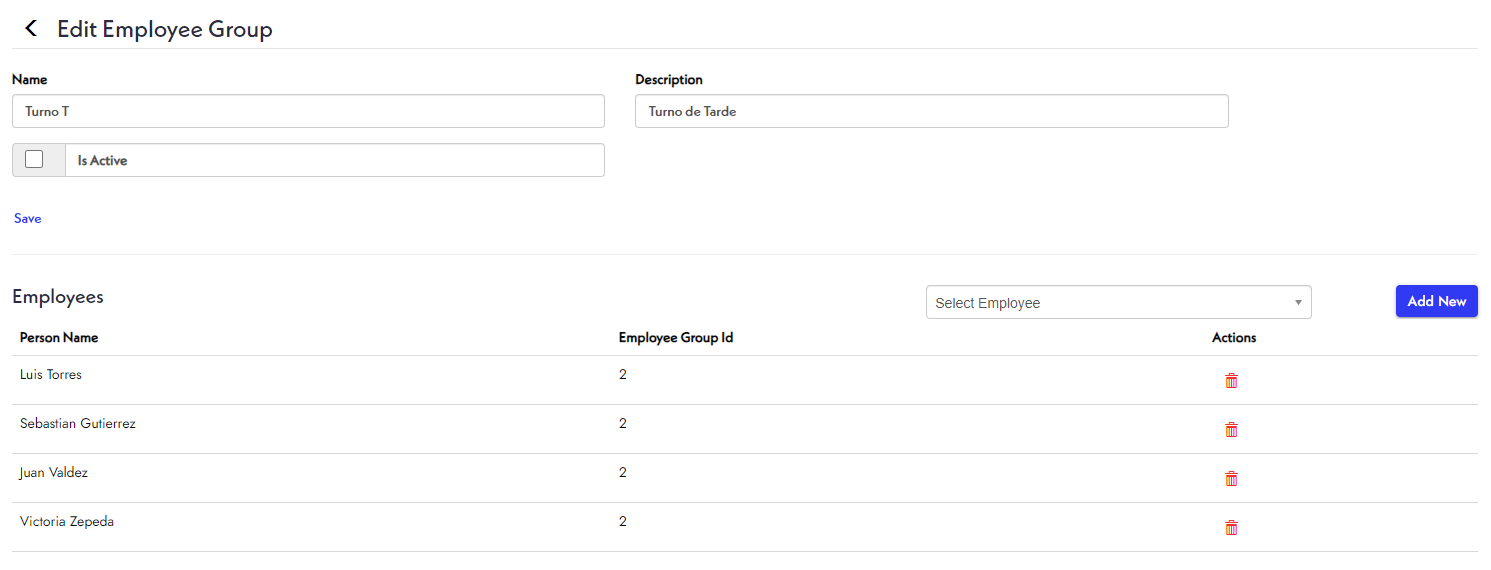Toggle the Is Active checkbox

34,160
